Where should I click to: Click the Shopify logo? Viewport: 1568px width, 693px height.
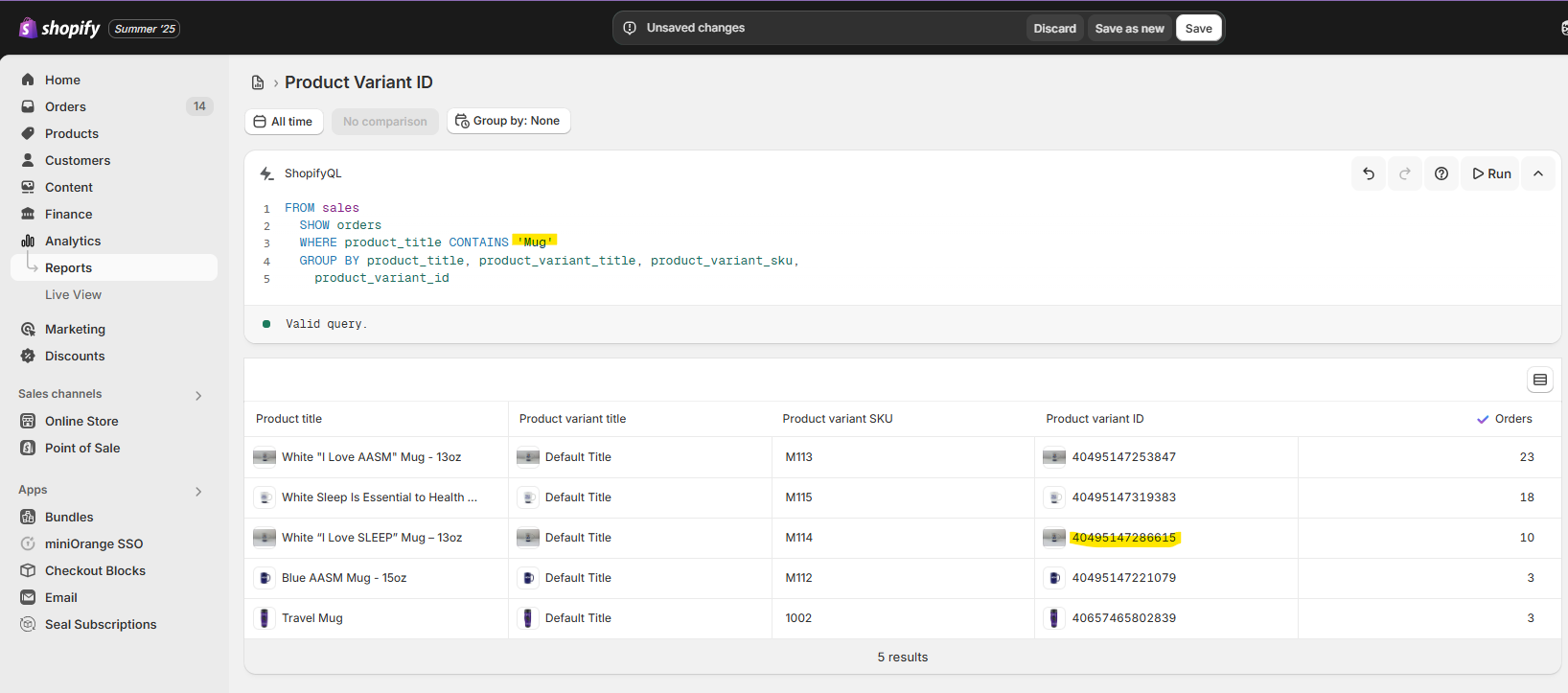(x=59, y=28)
